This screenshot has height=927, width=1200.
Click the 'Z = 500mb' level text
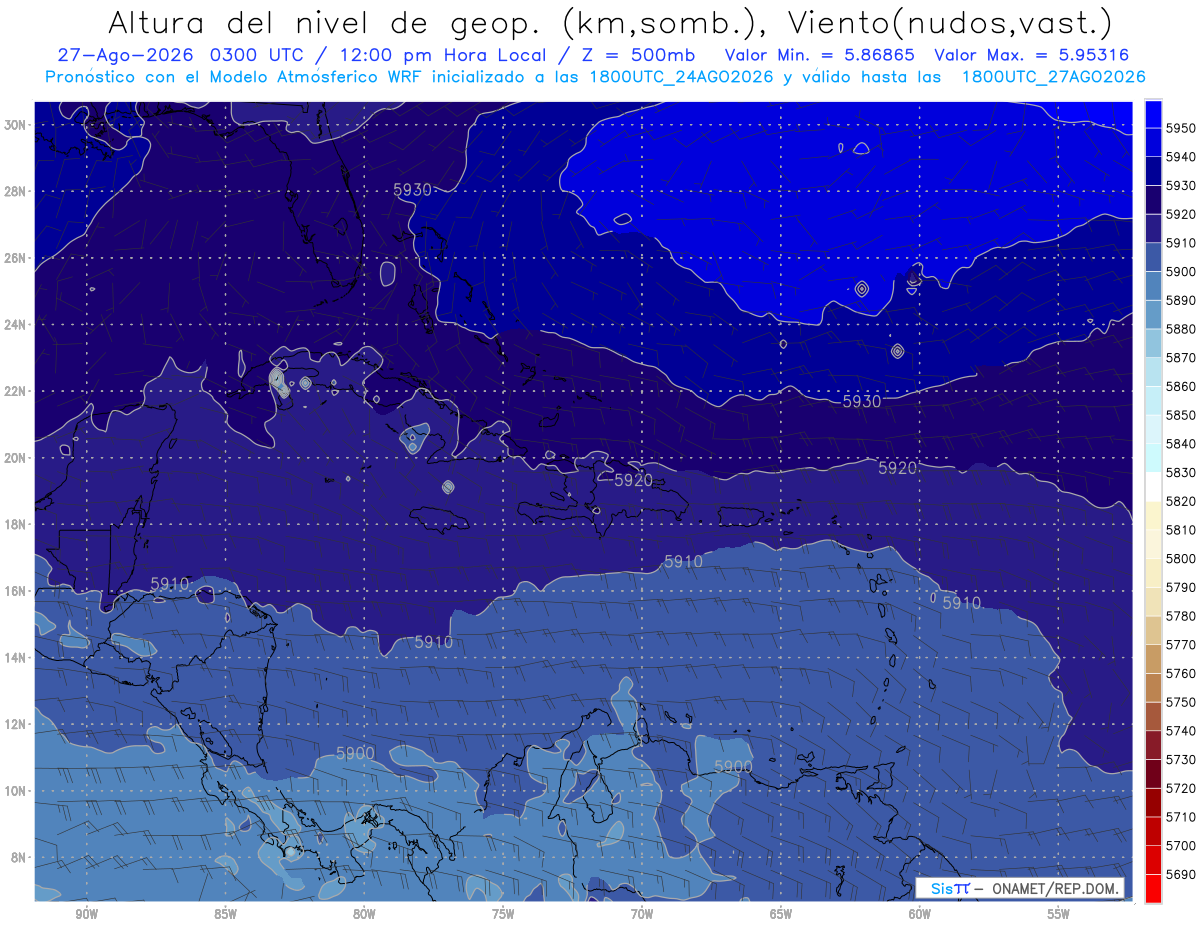[x=638, y=56]
